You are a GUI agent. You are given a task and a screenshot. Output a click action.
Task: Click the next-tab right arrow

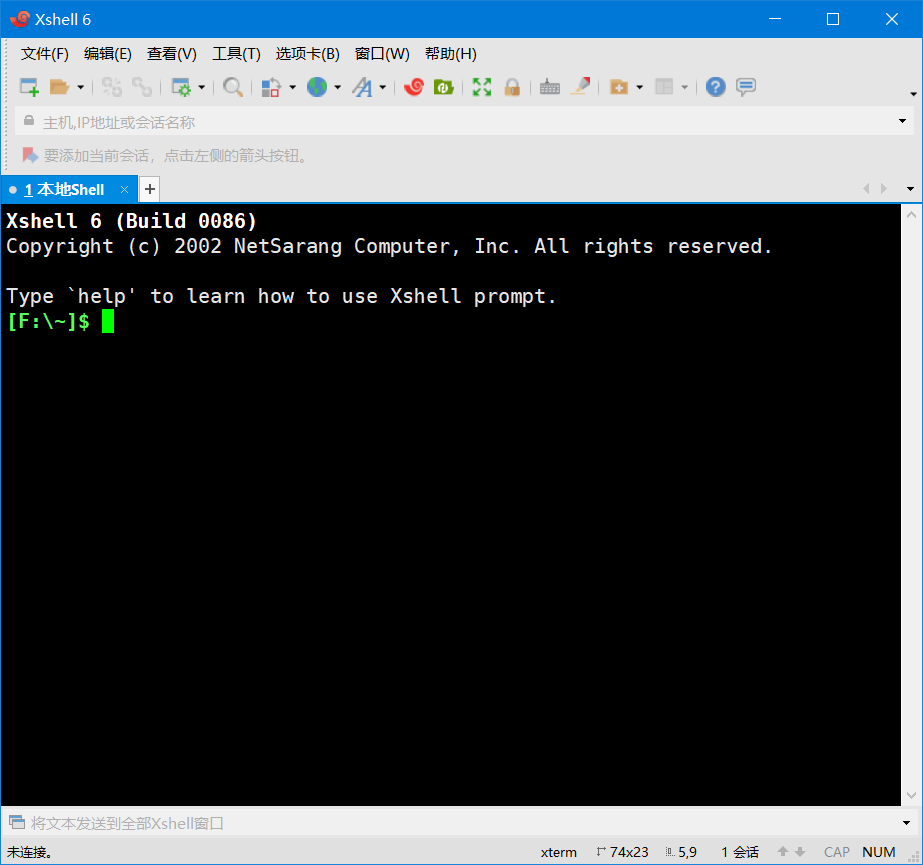884,188
